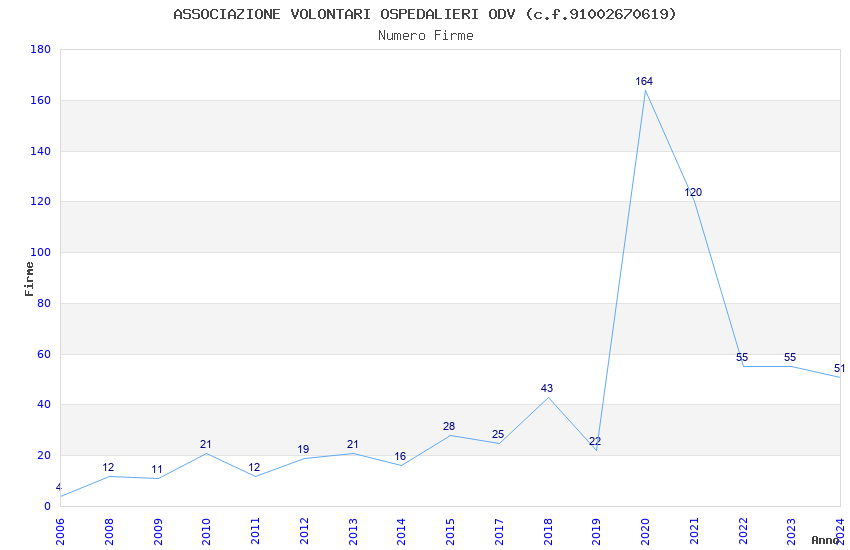Click the 11 data label for 2009
The image size is (850, 550).
(x=157, y=469)
